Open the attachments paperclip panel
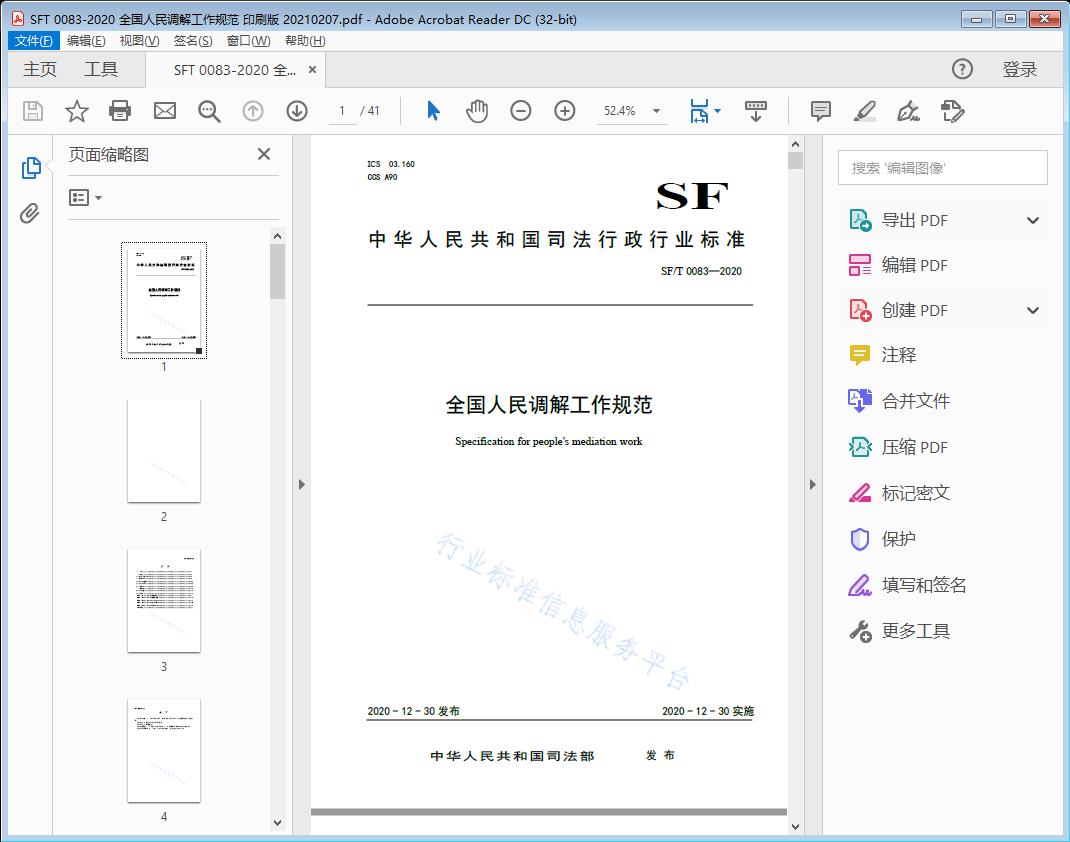Screen dimensions: 1070x842 point(29,210)
